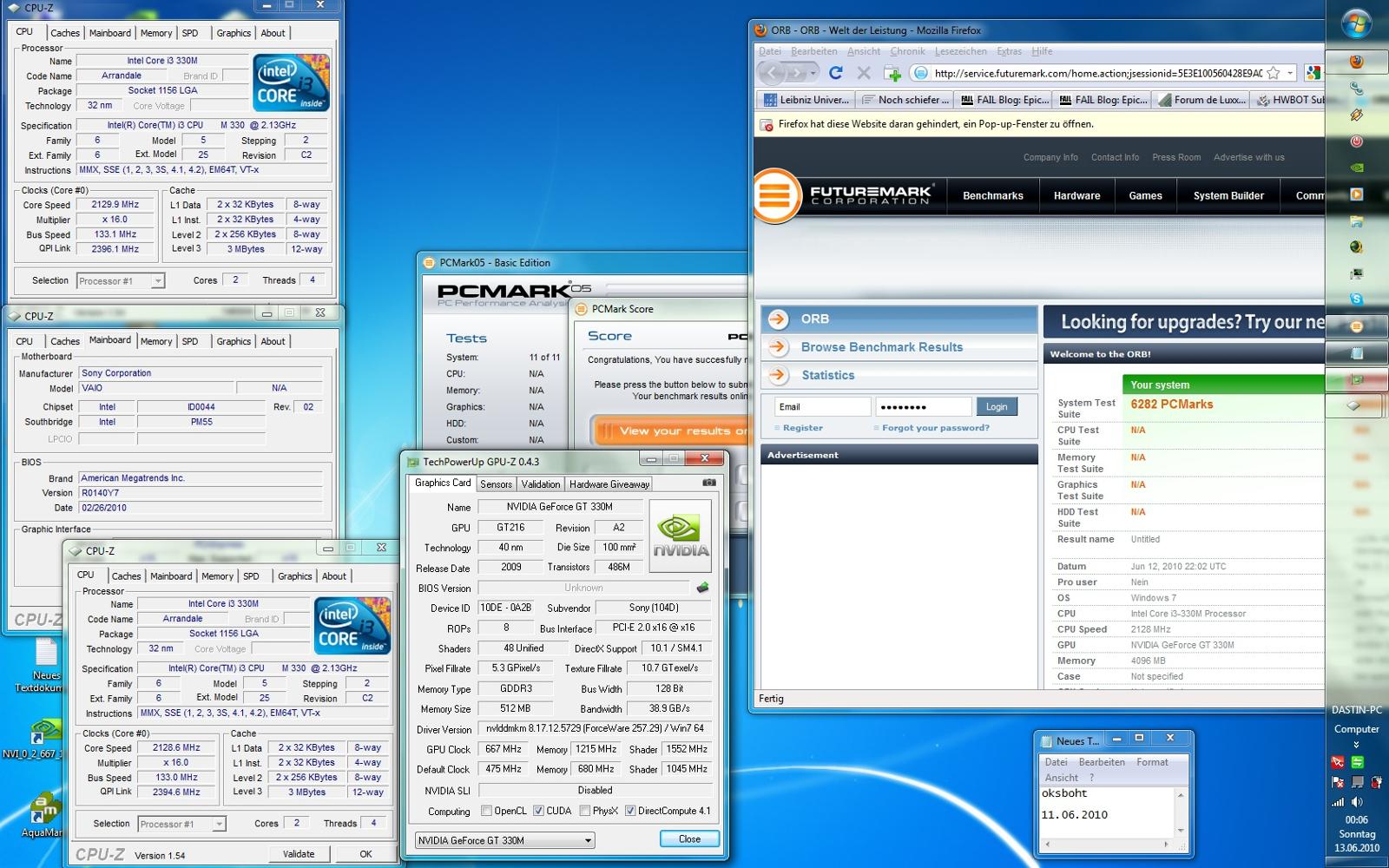
Task: Open the Firefox back-forward history dropdown
Action: 813,73
